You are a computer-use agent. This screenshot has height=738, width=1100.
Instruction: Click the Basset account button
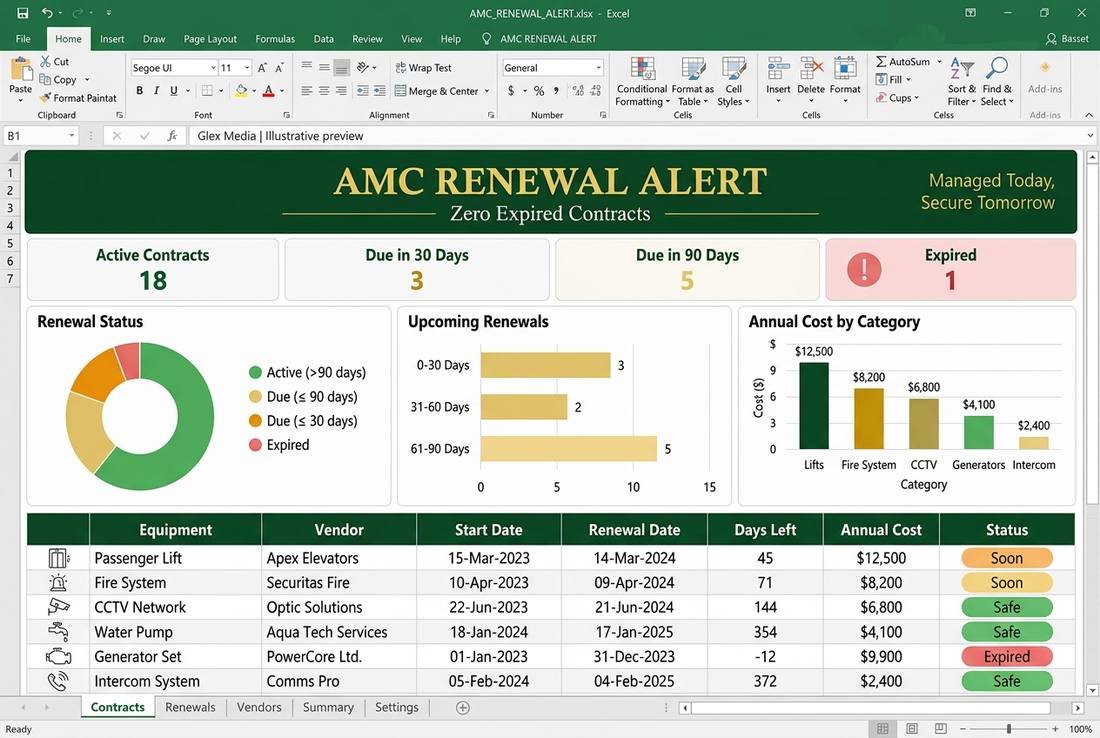click(1067, 39)
